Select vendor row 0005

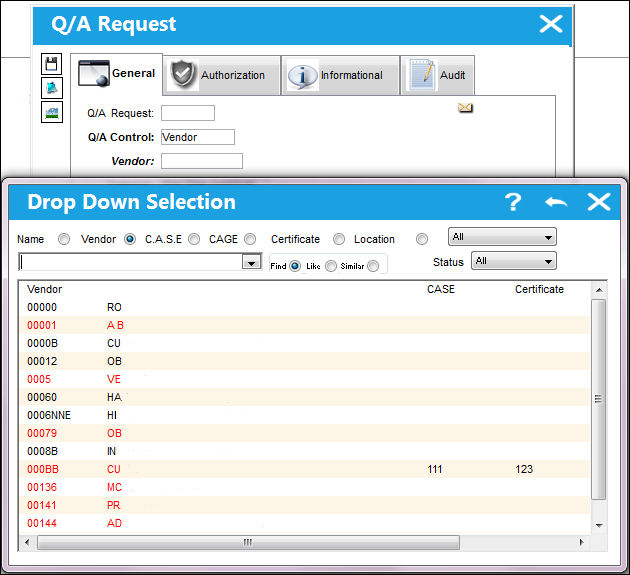tap(305, 379)
